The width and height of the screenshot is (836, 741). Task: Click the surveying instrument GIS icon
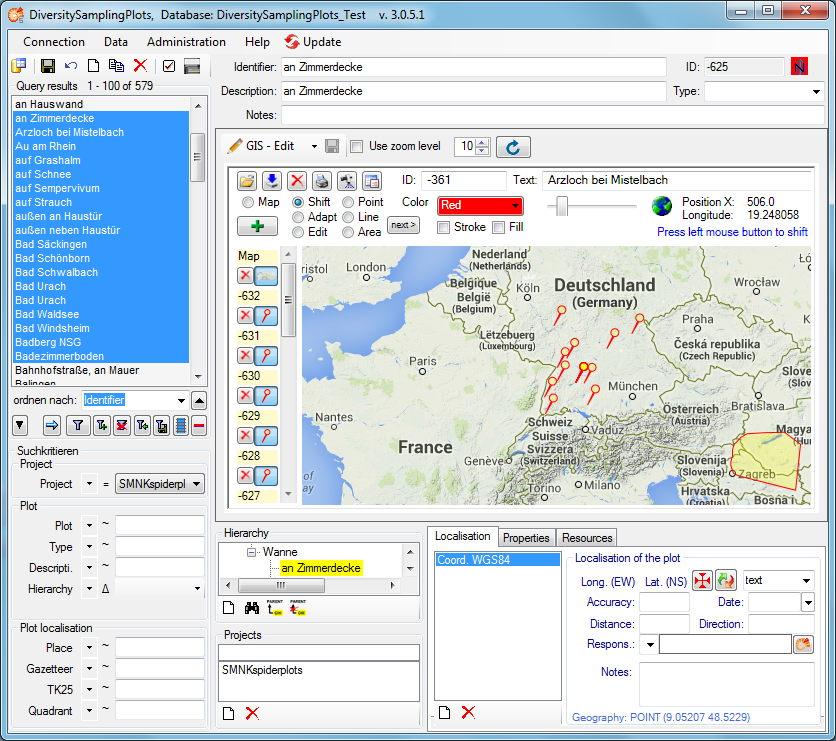tap(347, 181)
